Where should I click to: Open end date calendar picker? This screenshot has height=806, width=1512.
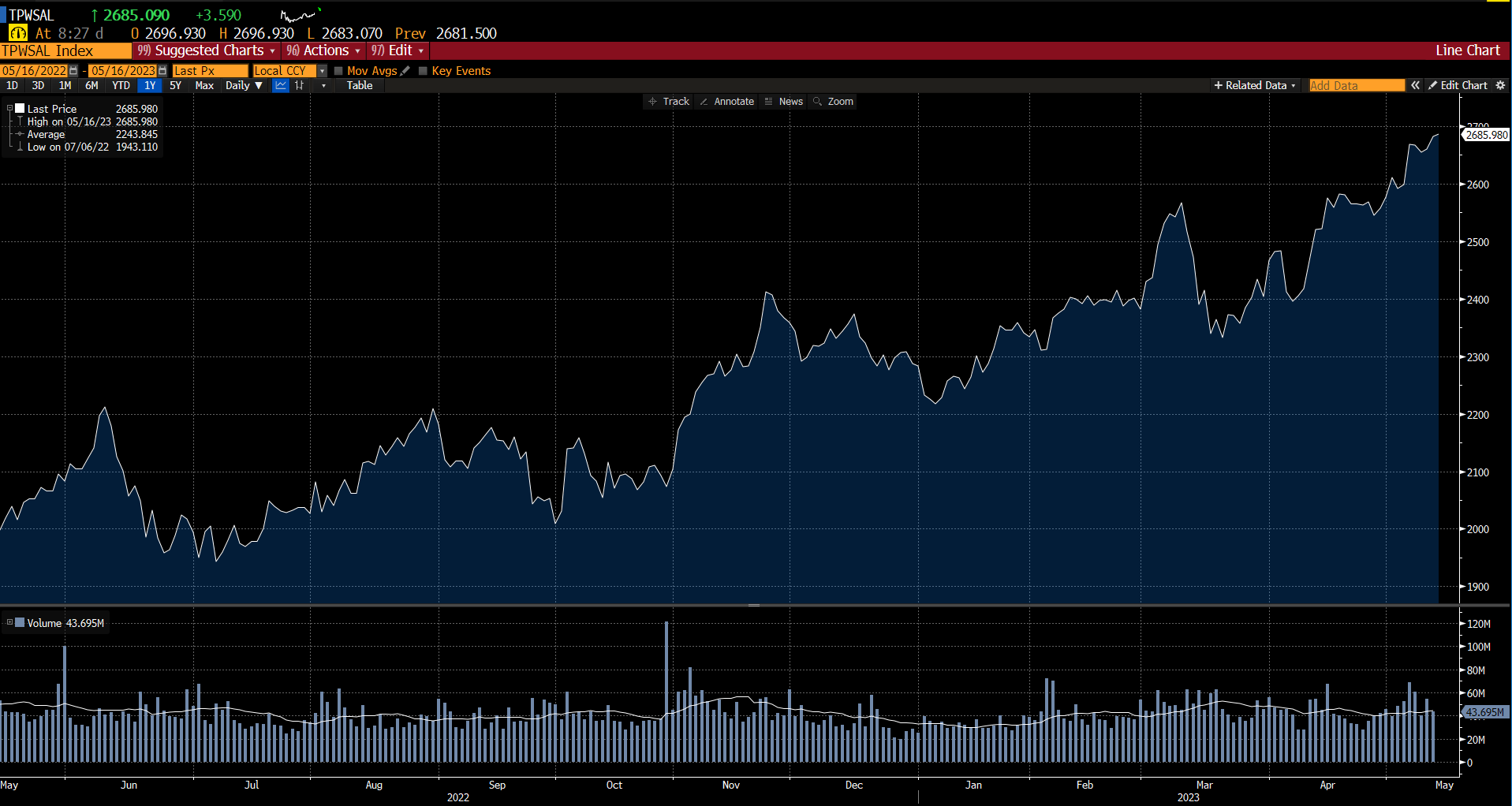coord(163,71)
